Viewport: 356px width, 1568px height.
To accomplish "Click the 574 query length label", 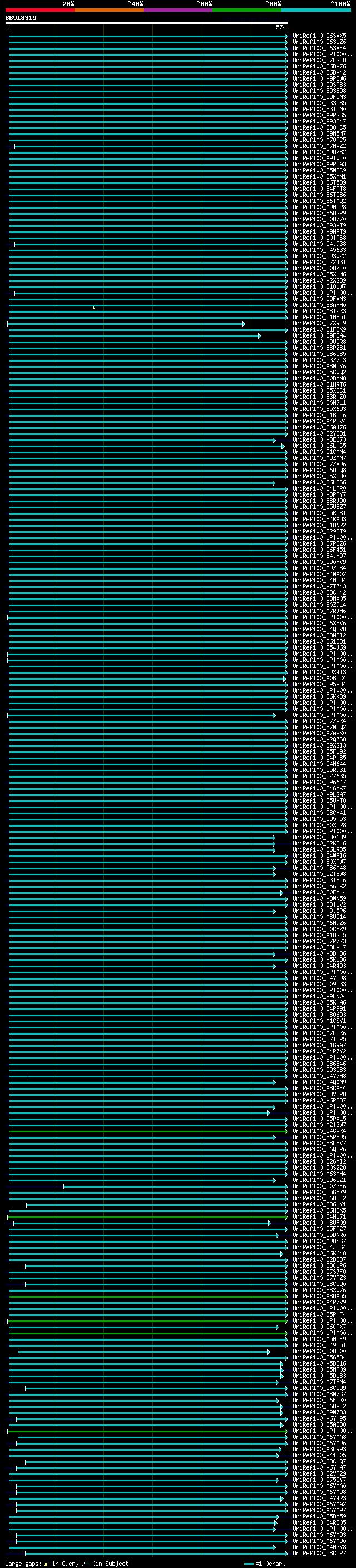I will pos(280,27).
